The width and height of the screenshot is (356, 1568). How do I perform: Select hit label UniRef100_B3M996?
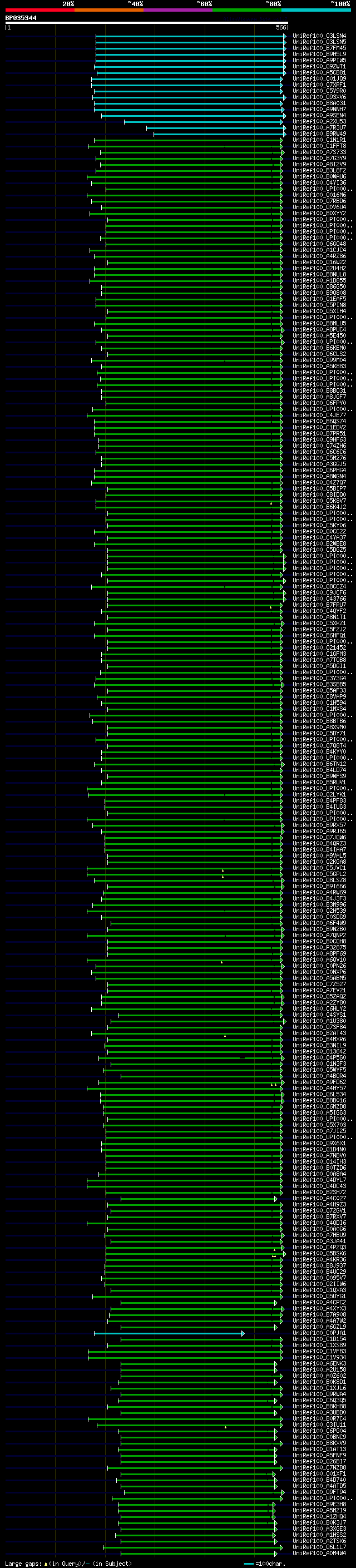tap(319, 904)
